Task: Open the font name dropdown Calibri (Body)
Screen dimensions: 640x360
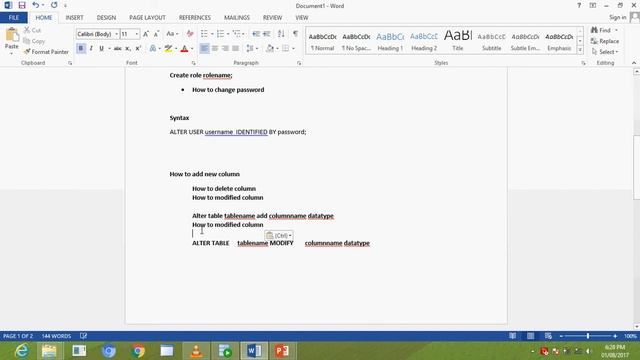Action: pyautogui.click(x=117, y=34)
